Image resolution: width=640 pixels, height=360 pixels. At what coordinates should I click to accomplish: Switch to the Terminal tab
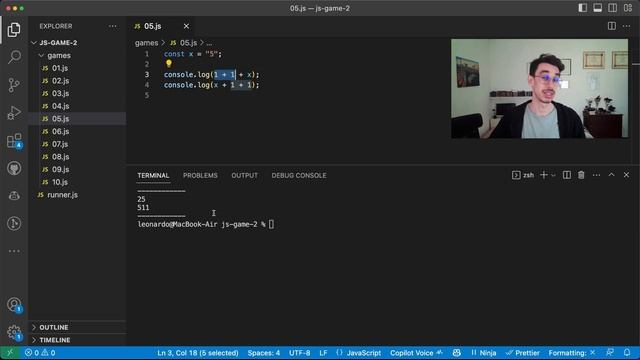153,176
